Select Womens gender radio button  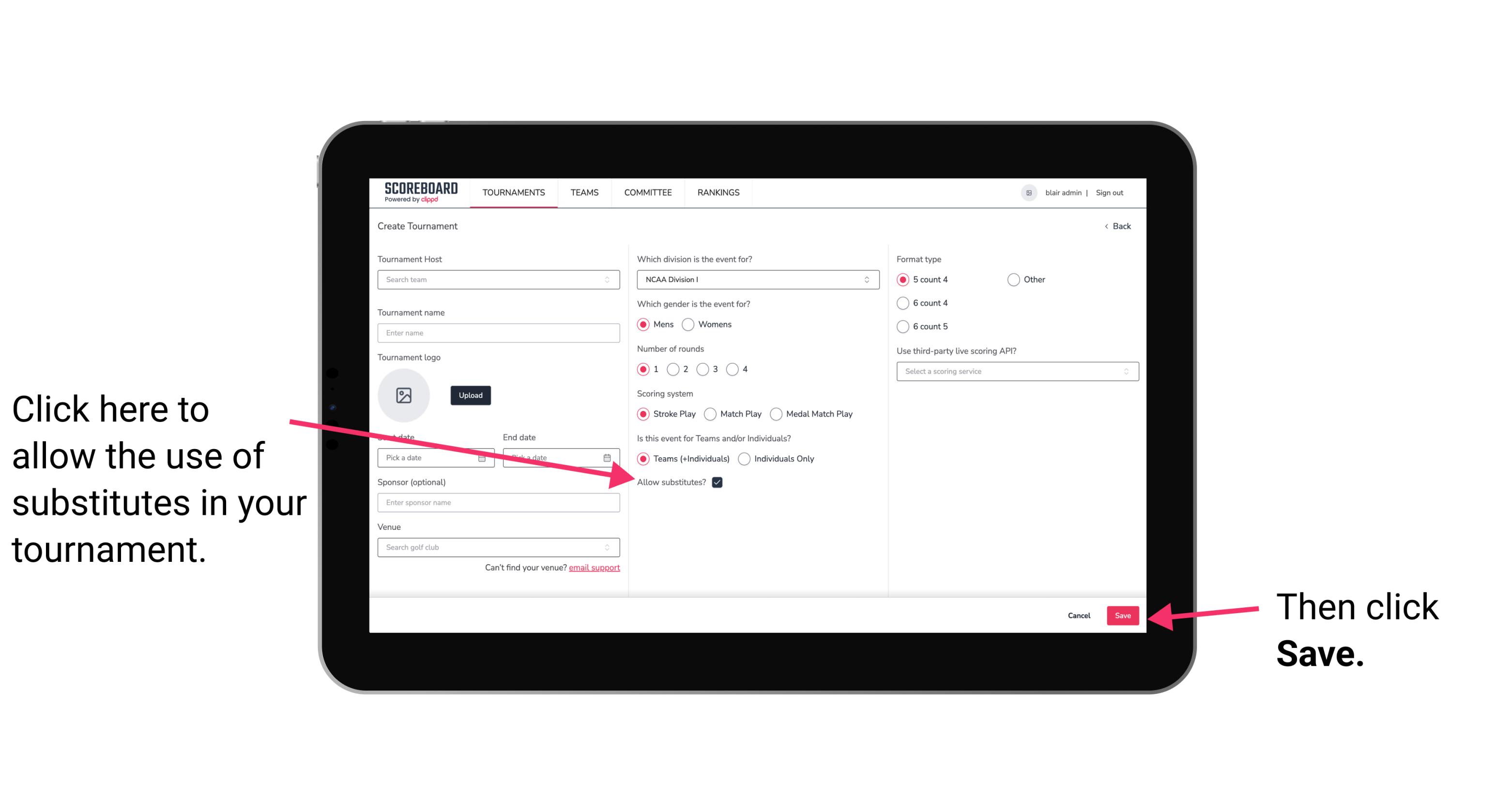[x=690, y=324]
